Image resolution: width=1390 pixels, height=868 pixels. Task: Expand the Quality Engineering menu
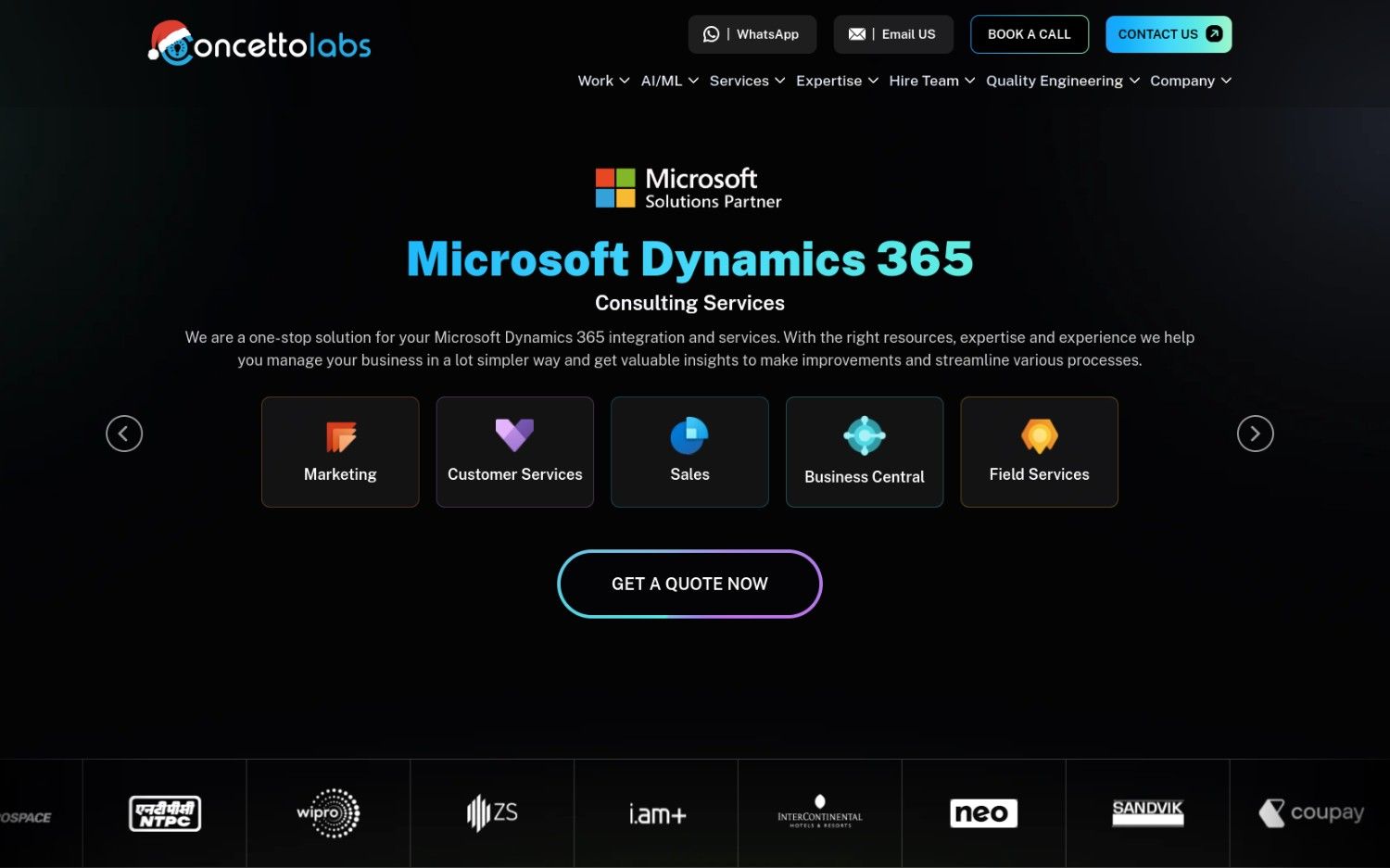click(1062, 81)
